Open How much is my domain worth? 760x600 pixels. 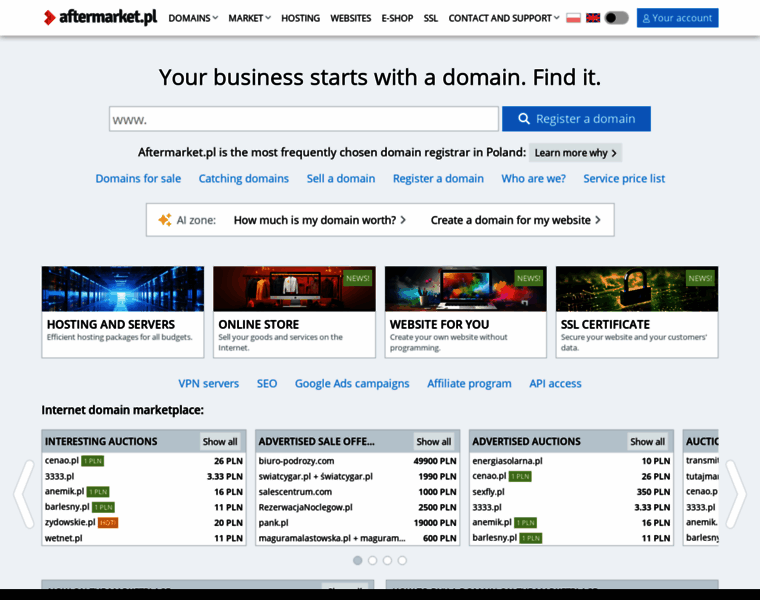tap(319, 220)
